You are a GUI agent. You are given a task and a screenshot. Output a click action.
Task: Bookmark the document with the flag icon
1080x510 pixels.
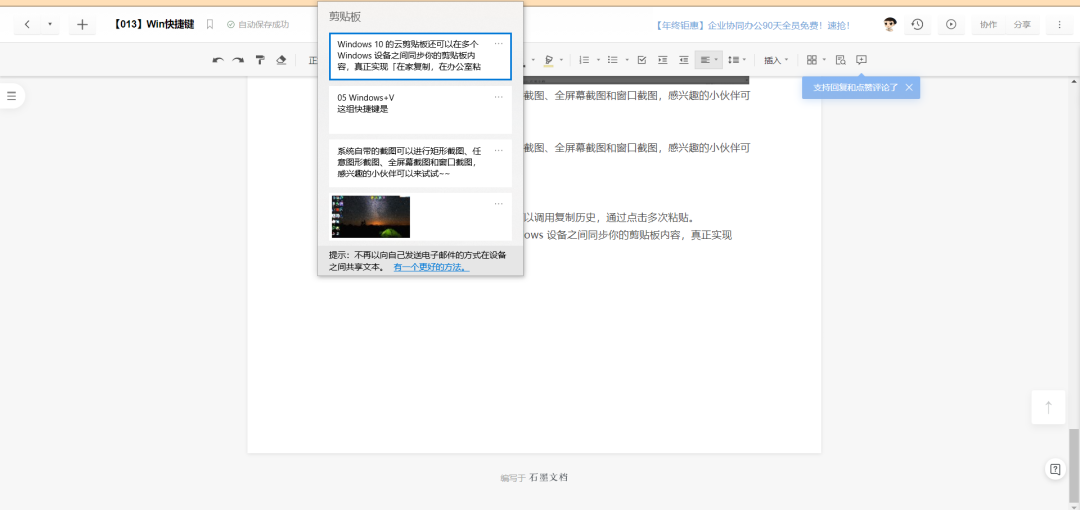(210, 25)
